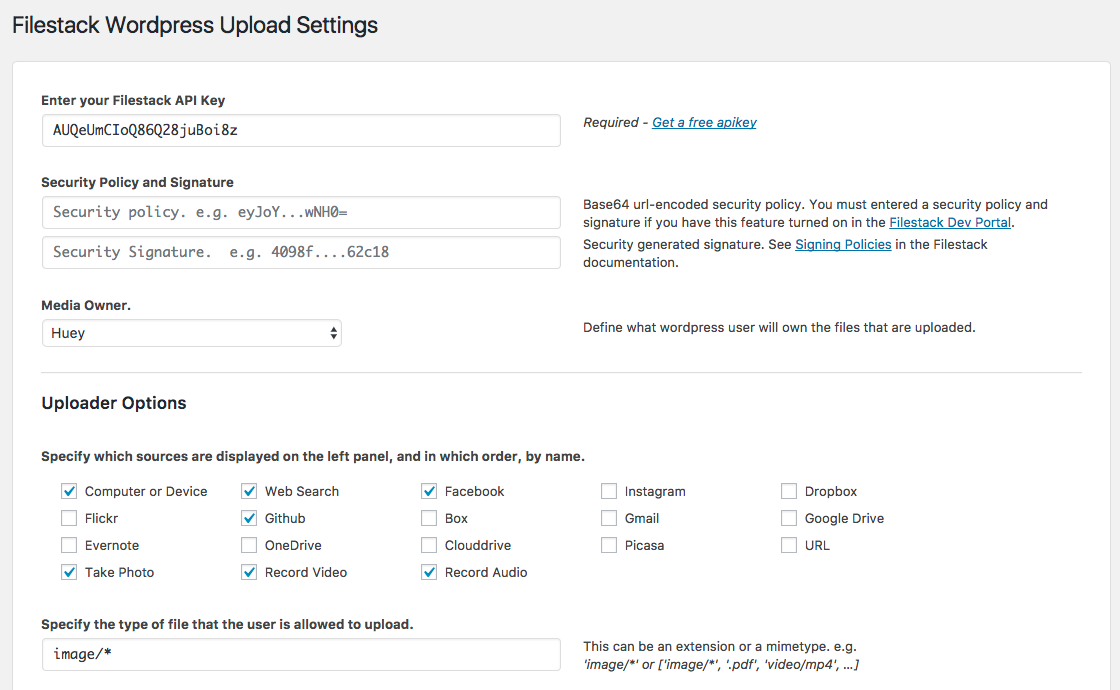Enable the Picasa source
The width and height of the screenshot is (1120, 690).
(609, 545)
